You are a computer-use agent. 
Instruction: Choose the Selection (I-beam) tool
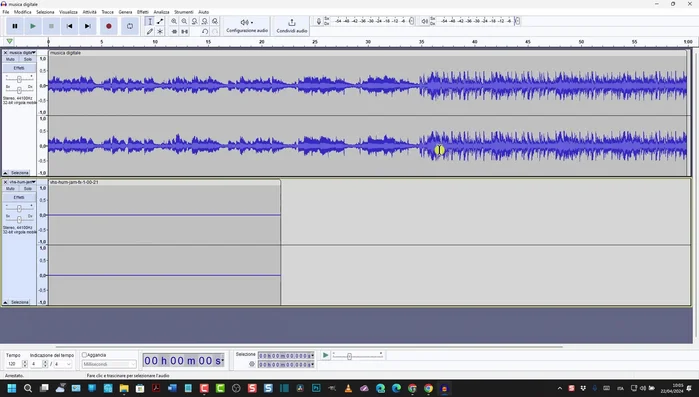click(x=150, y=21)
